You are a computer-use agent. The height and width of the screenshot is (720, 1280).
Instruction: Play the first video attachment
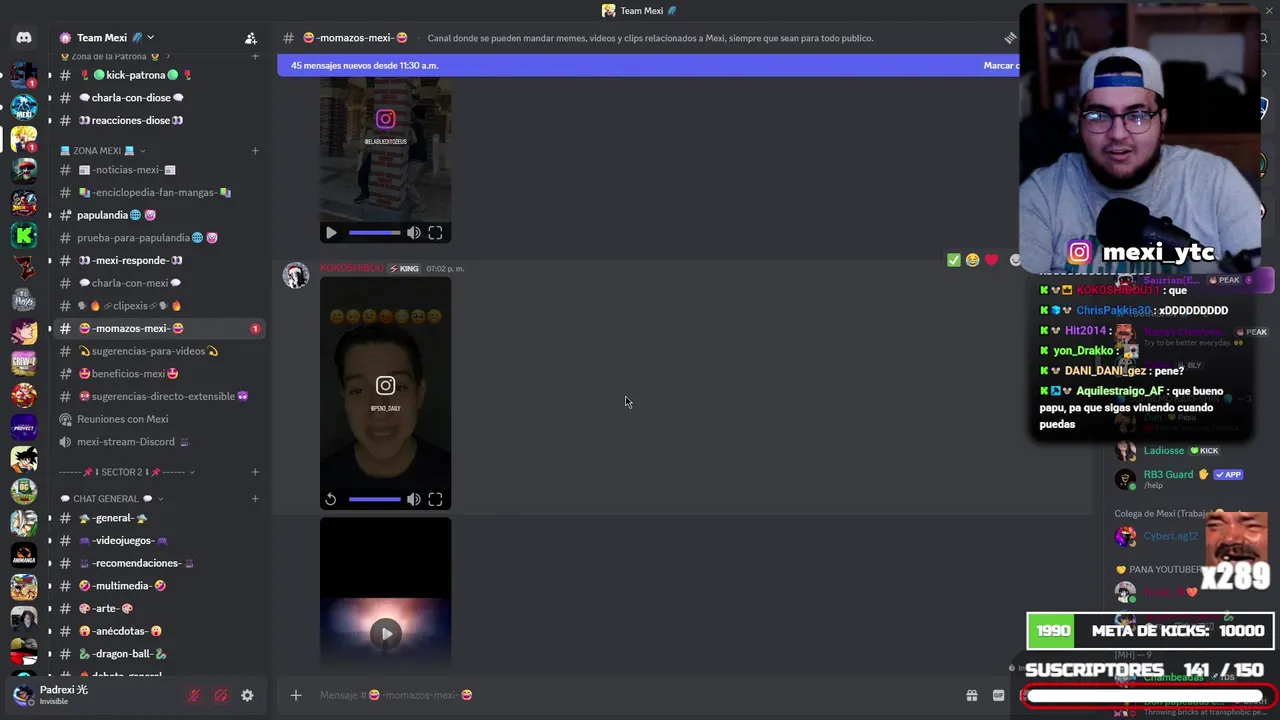tap(331, 233)
